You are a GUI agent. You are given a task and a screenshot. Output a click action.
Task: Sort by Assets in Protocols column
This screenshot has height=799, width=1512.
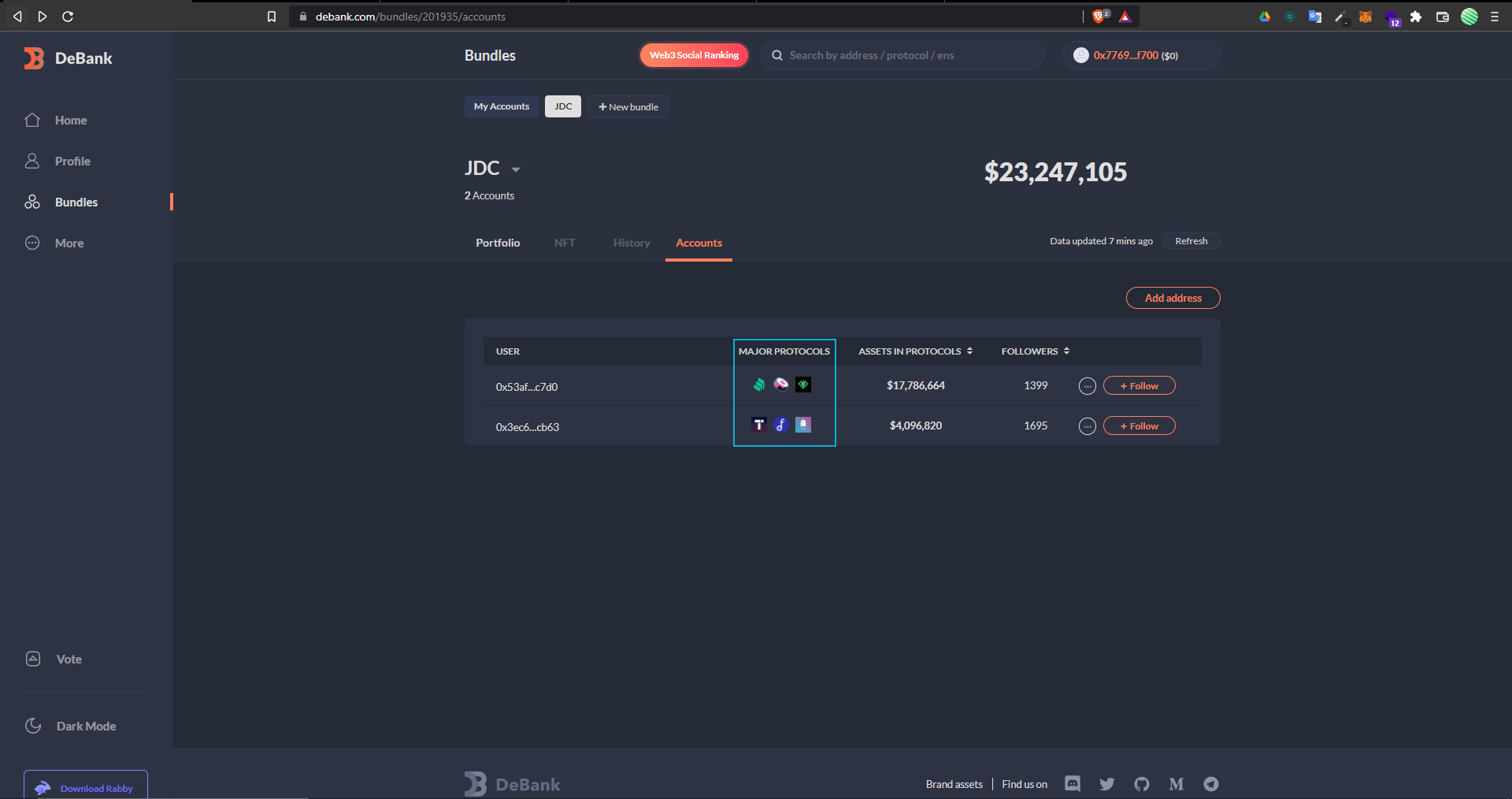tap(915, 351)
